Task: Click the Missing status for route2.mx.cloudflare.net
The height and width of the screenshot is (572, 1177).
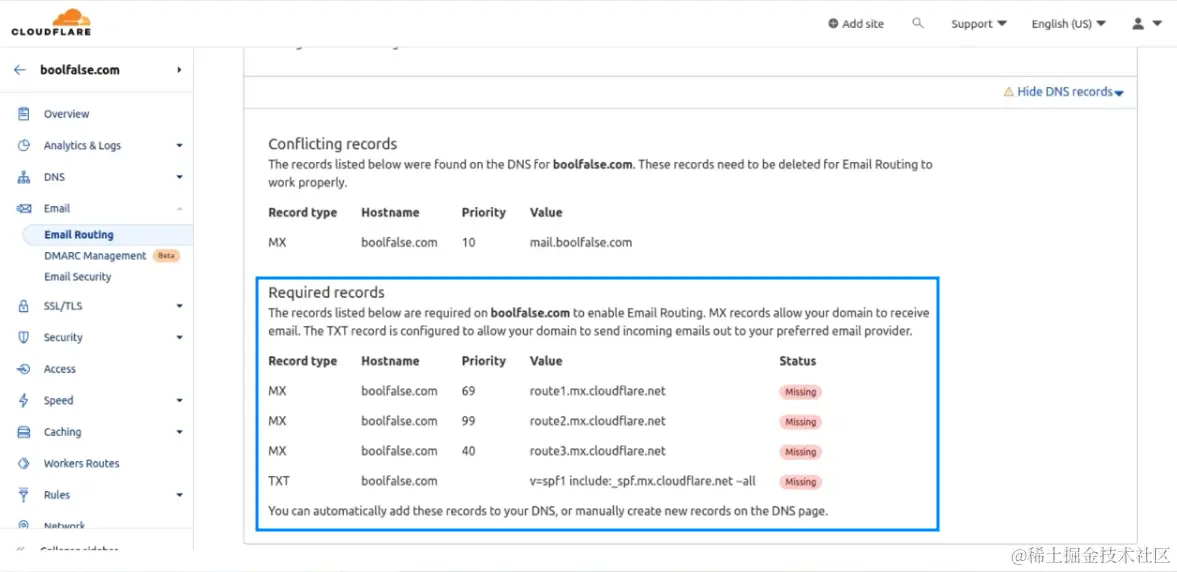Action: pos(800,422)
